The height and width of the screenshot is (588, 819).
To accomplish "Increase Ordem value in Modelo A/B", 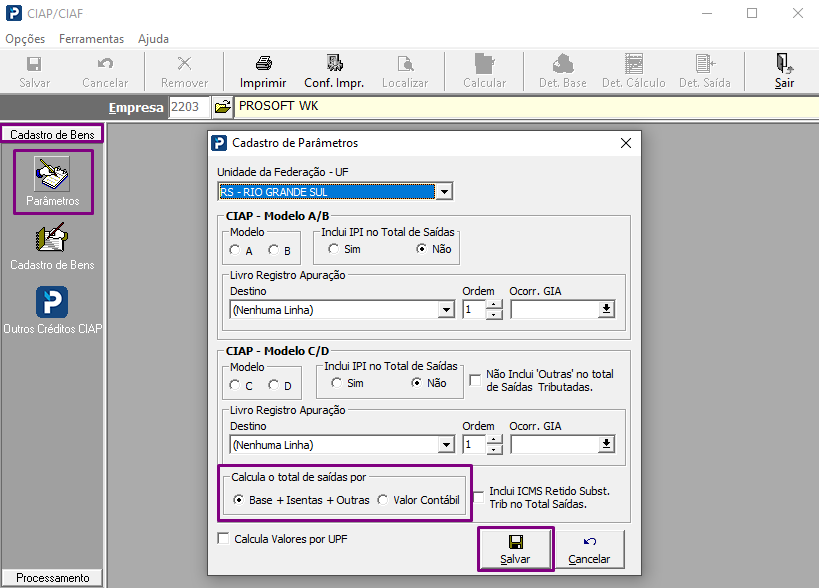I will coord(494,304).
